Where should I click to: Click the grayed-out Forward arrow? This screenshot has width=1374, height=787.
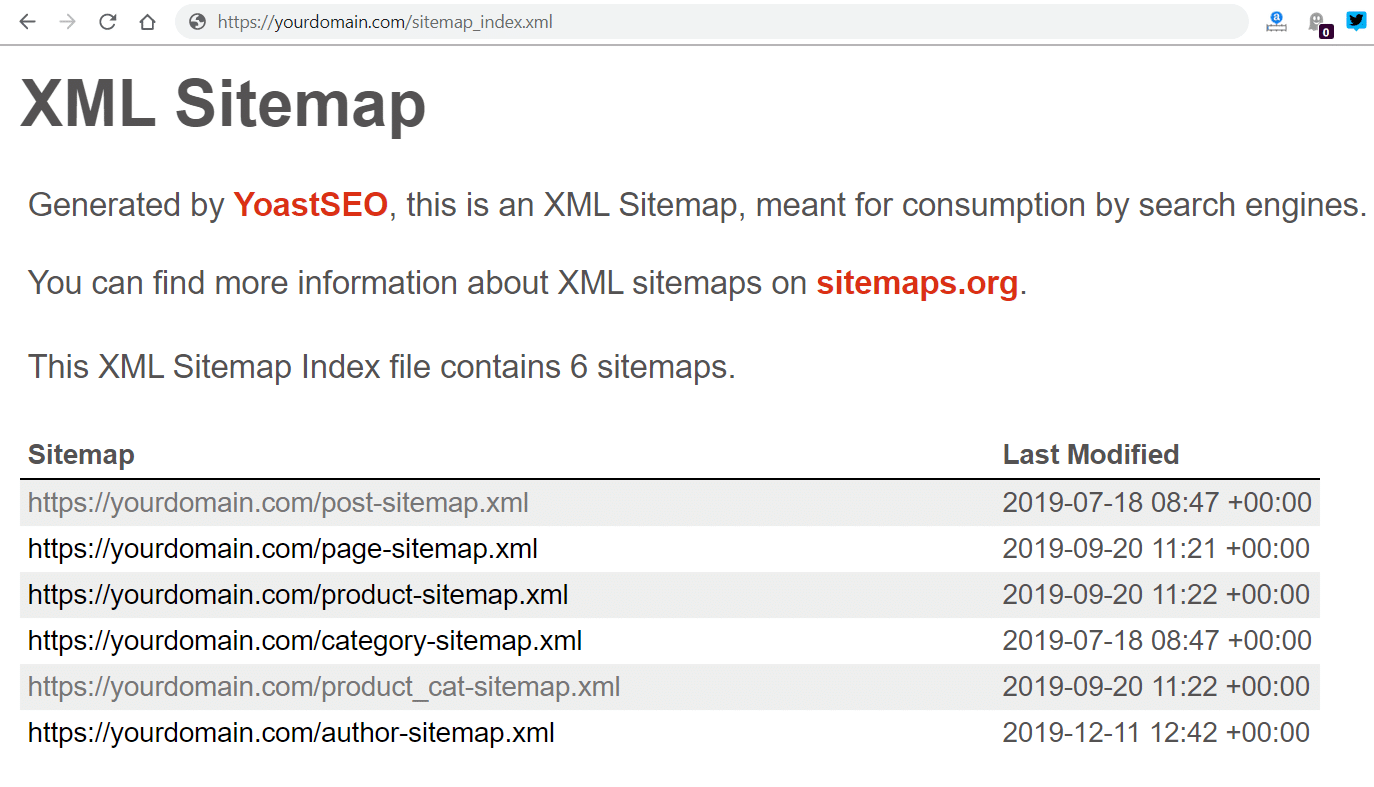(x=67, y=22)
